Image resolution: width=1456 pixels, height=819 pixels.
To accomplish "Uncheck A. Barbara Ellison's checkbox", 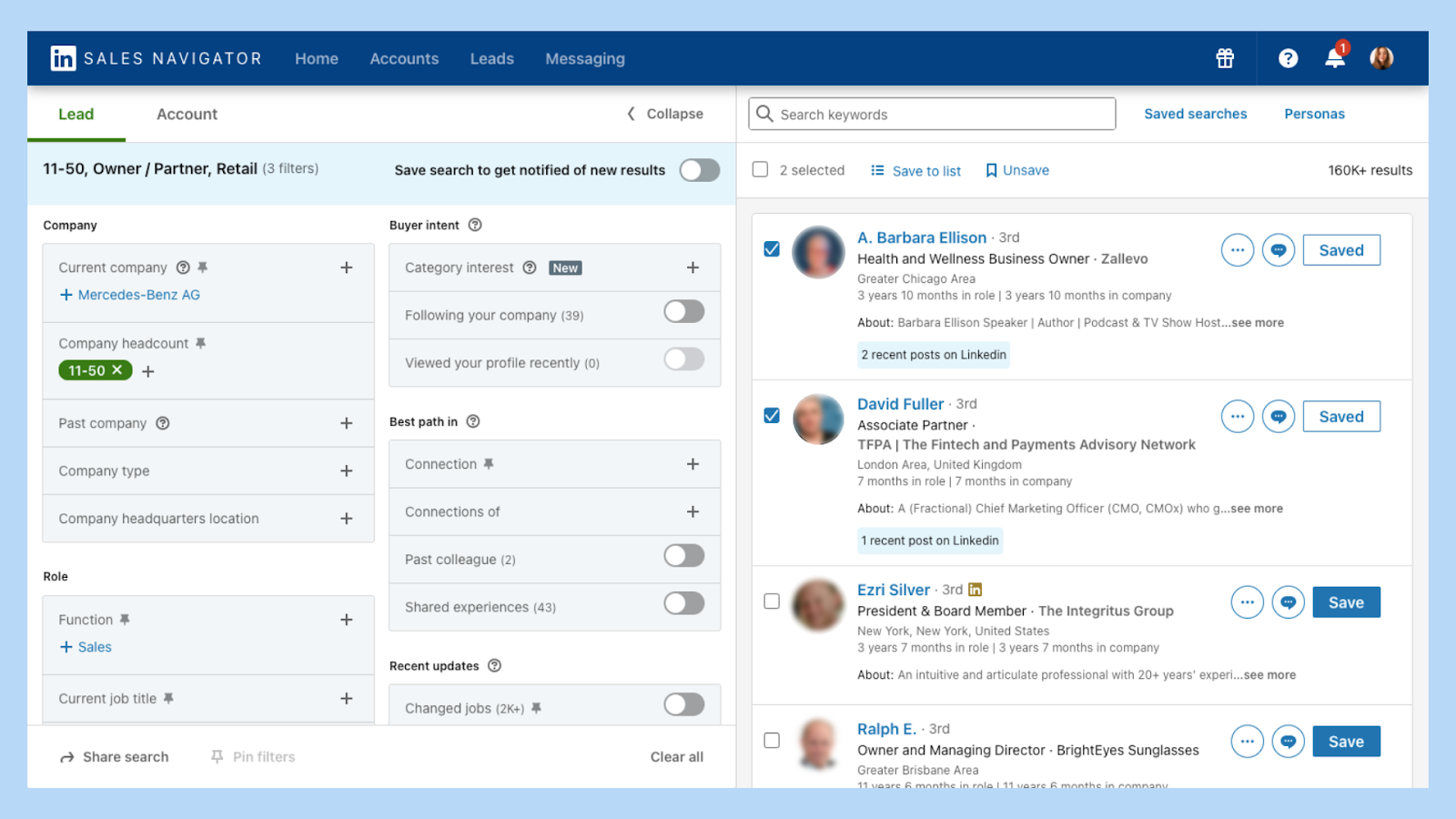I will [772, 248].
